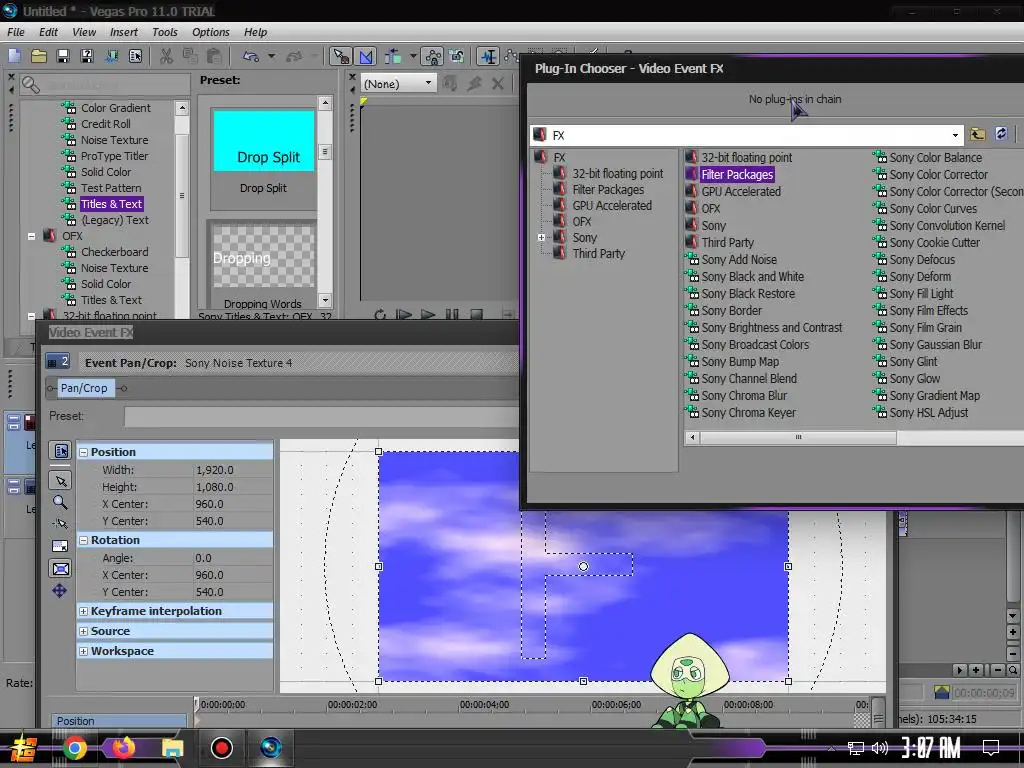Toggle Ignore Event Grouping button

point(456,56)
